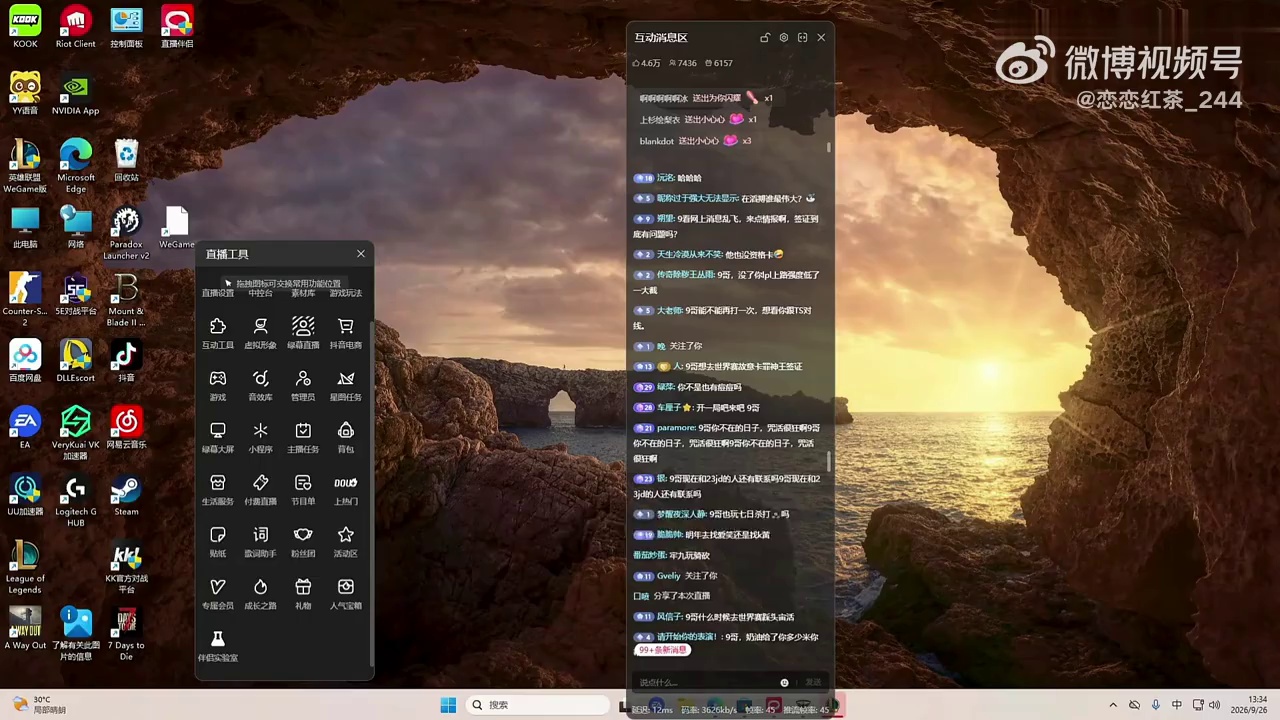The height and width of the screenshot is (720, 1280).
Task: Open 虚拟形象 virtual avatar tool
Action: [x=260, y=333]
